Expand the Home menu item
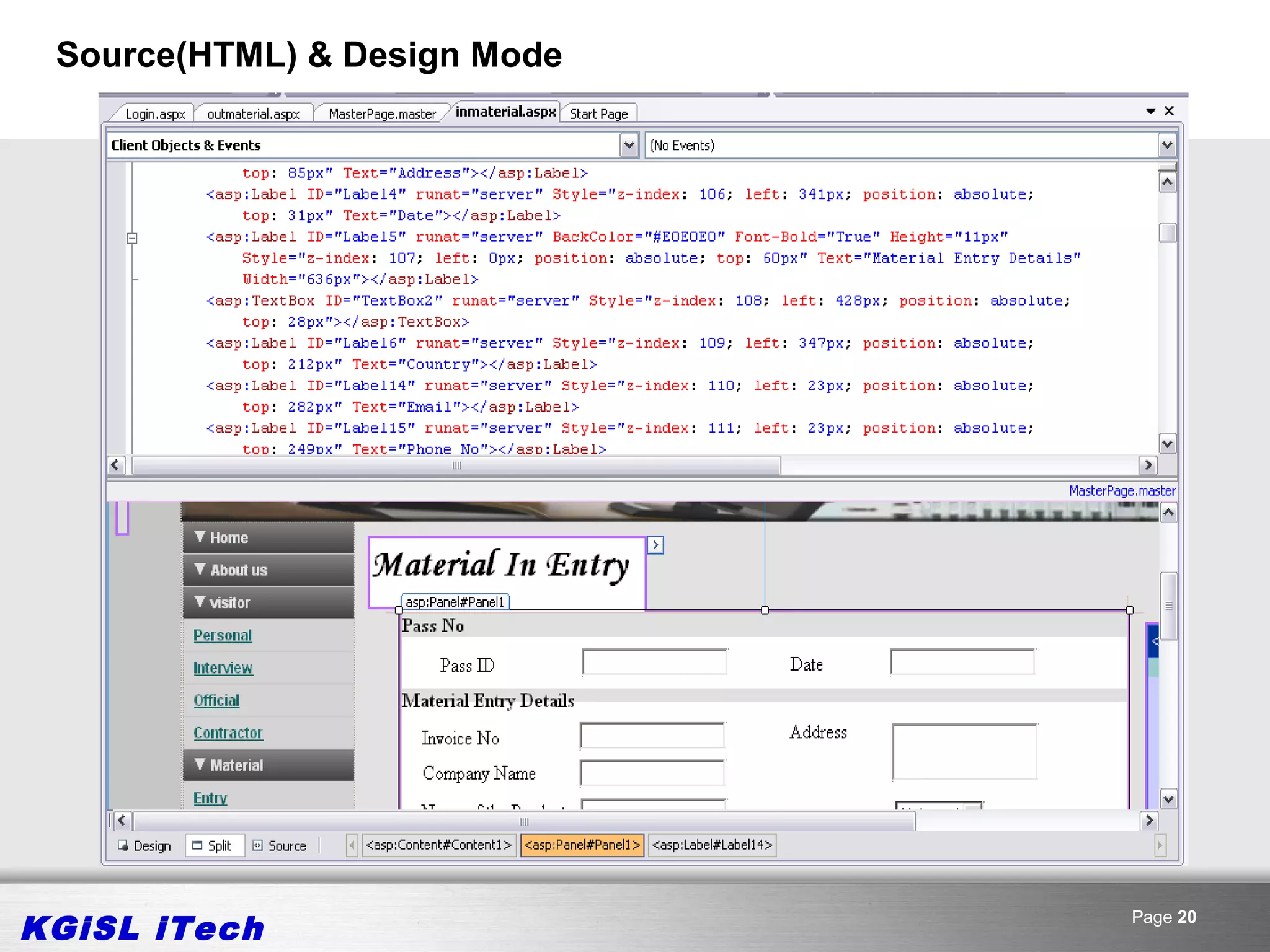This screenshot has height=952, width=1270. 269,537
